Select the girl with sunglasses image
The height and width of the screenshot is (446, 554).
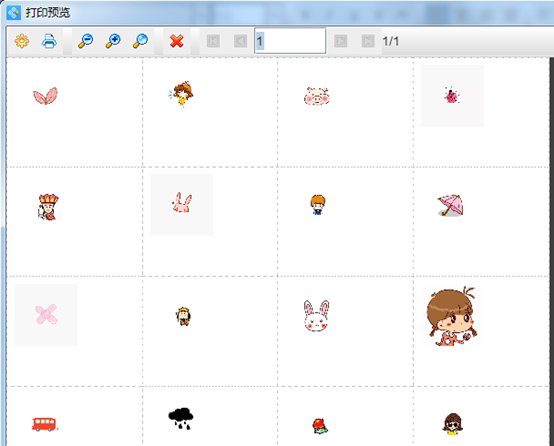coord(453,424)
